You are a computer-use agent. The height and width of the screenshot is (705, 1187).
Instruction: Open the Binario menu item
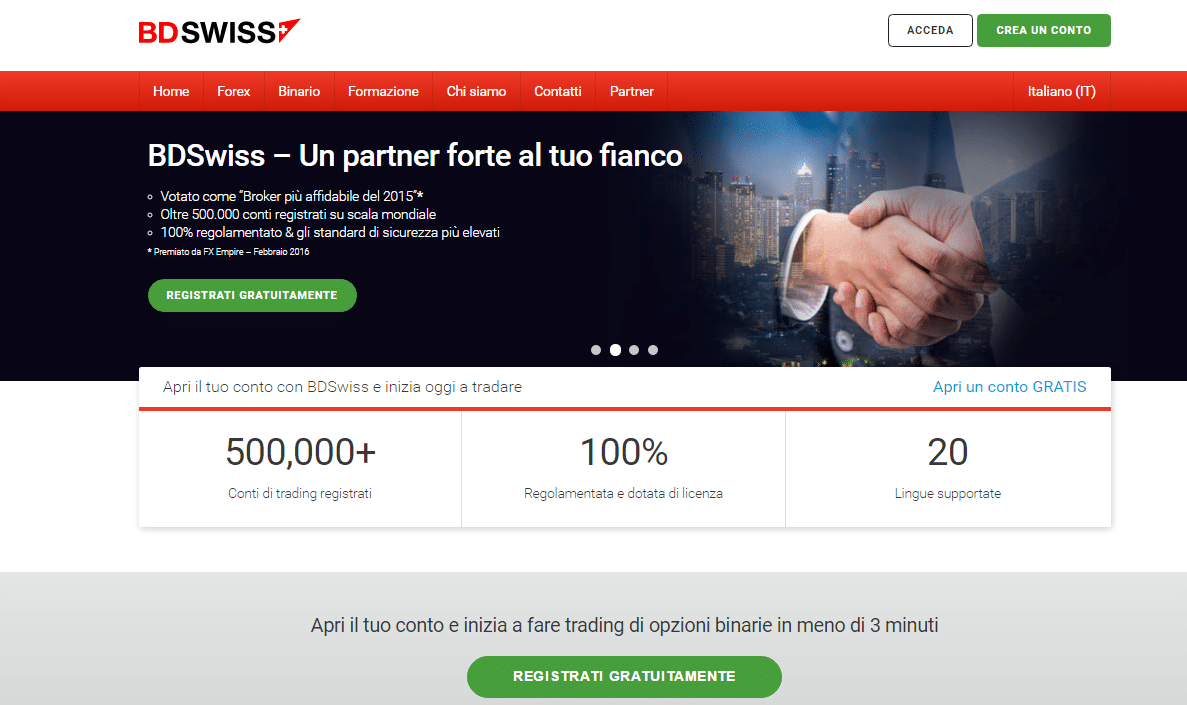tap(299, 91)
